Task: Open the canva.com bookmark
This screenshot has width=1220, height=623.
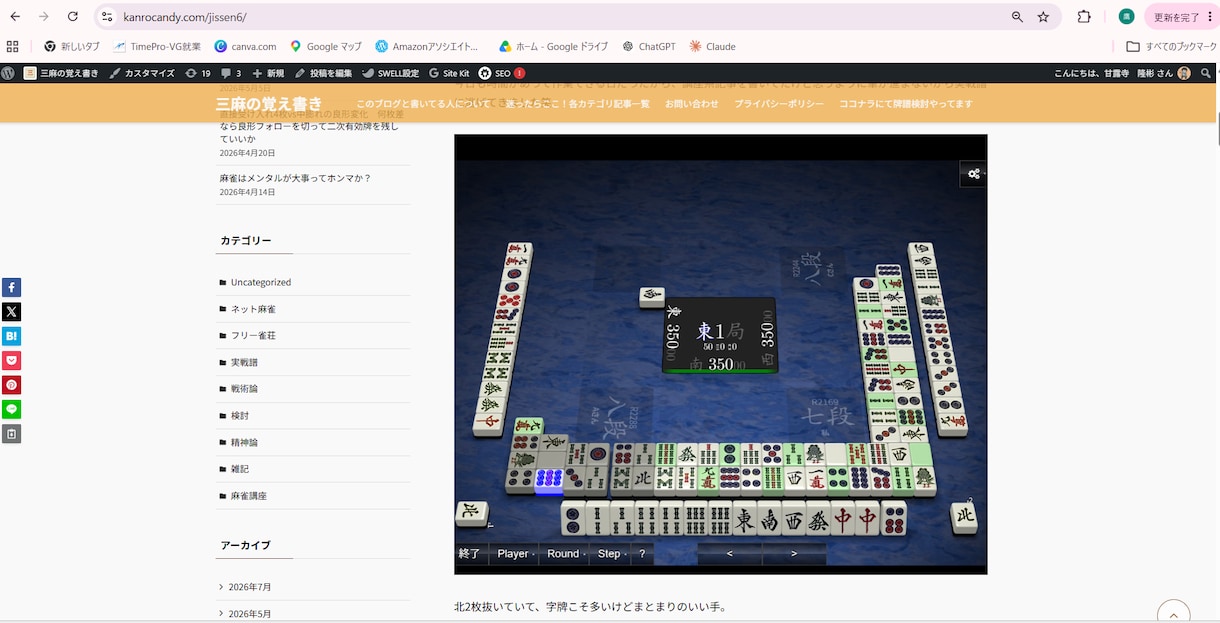Action: (x=245, y=46)
